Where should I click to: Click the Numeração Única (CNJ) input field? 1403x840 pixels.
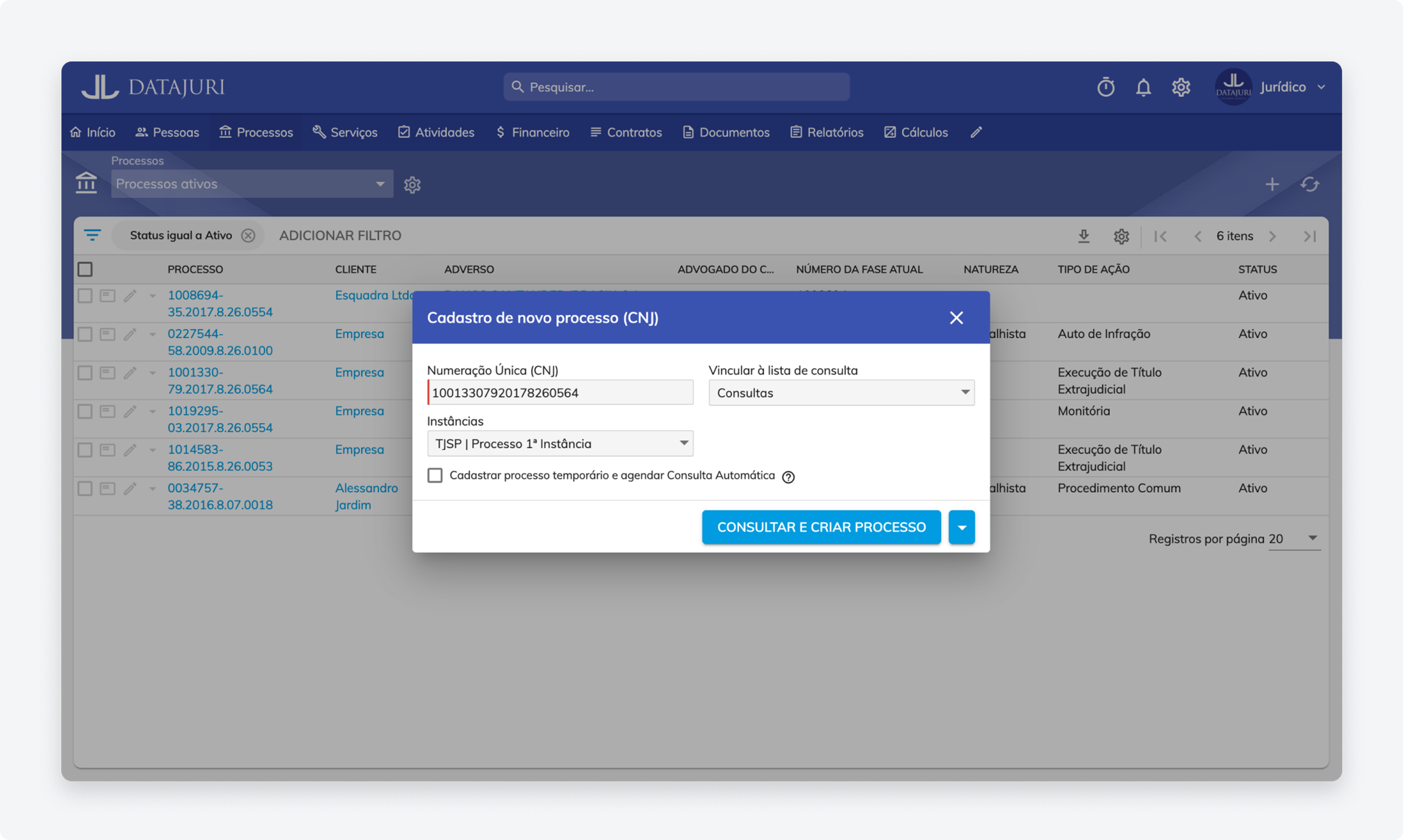(x=560, y=393)
